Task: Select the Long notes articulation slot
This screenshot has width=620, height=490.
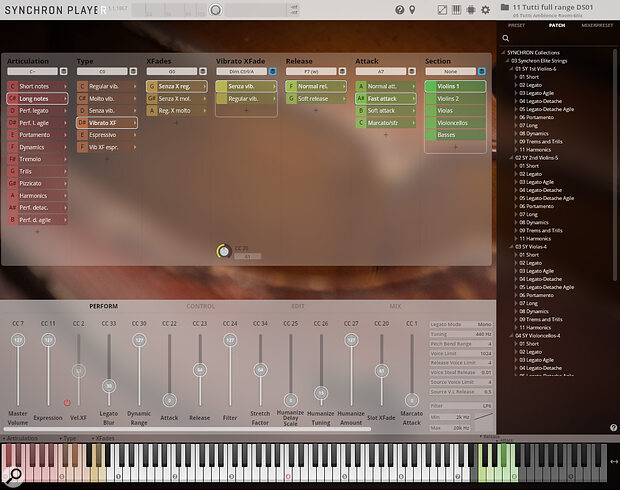Action: (37, 98)
